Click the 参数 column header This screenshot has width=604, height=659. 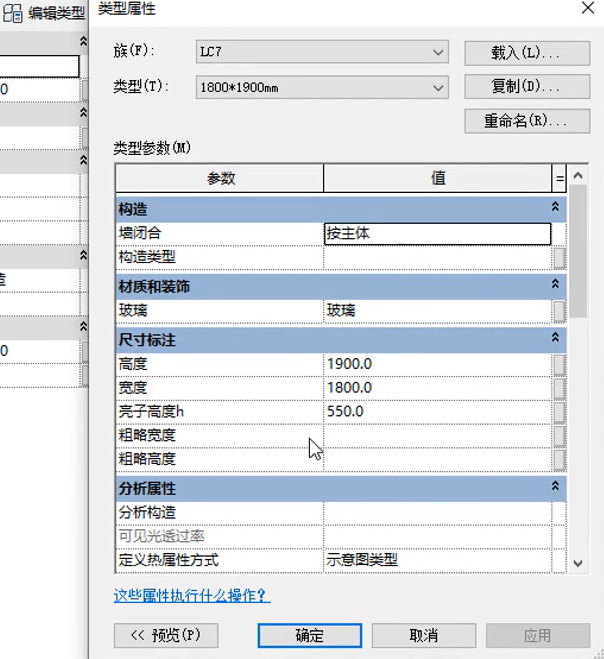pyautogui.click(x=220, y=179)
